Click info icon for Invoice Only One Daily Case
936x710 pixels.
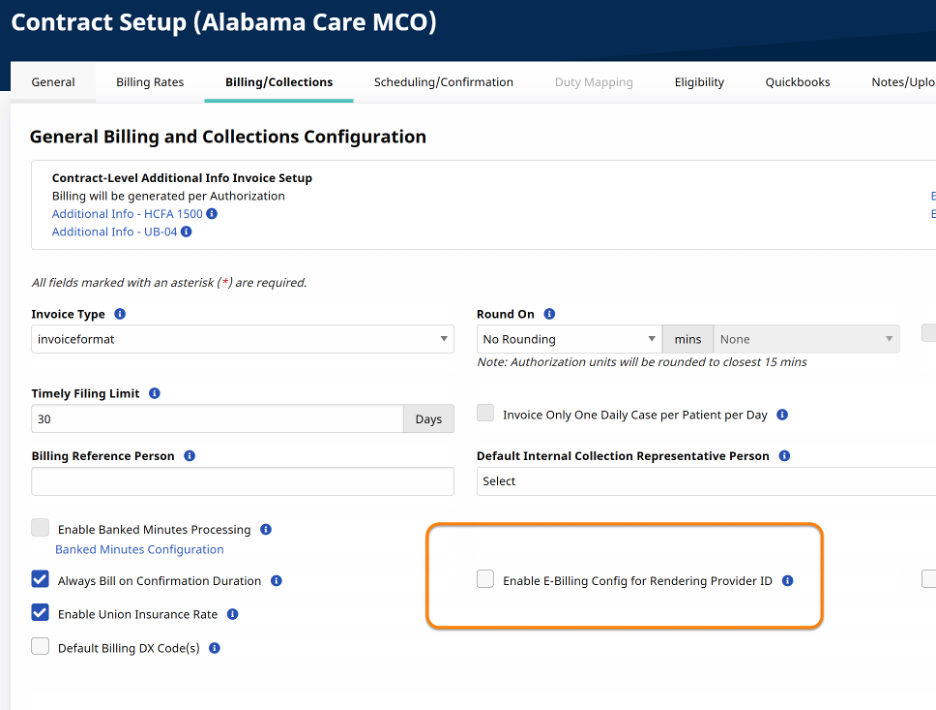(783, 414)
